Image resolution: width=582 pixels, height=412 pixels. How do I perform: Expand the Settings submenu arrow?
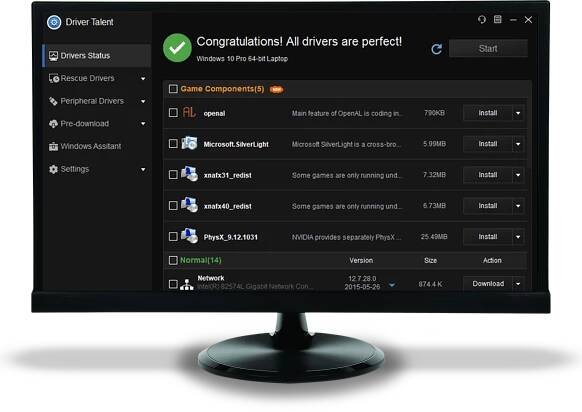coord(143,170)
